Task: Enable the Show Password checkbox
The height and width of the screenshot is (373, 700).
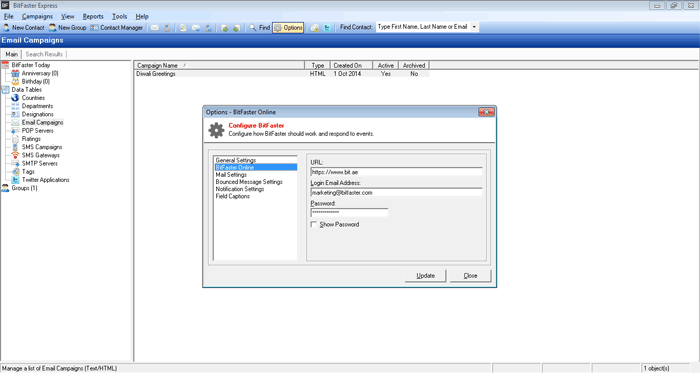Action: pos(314,224)
